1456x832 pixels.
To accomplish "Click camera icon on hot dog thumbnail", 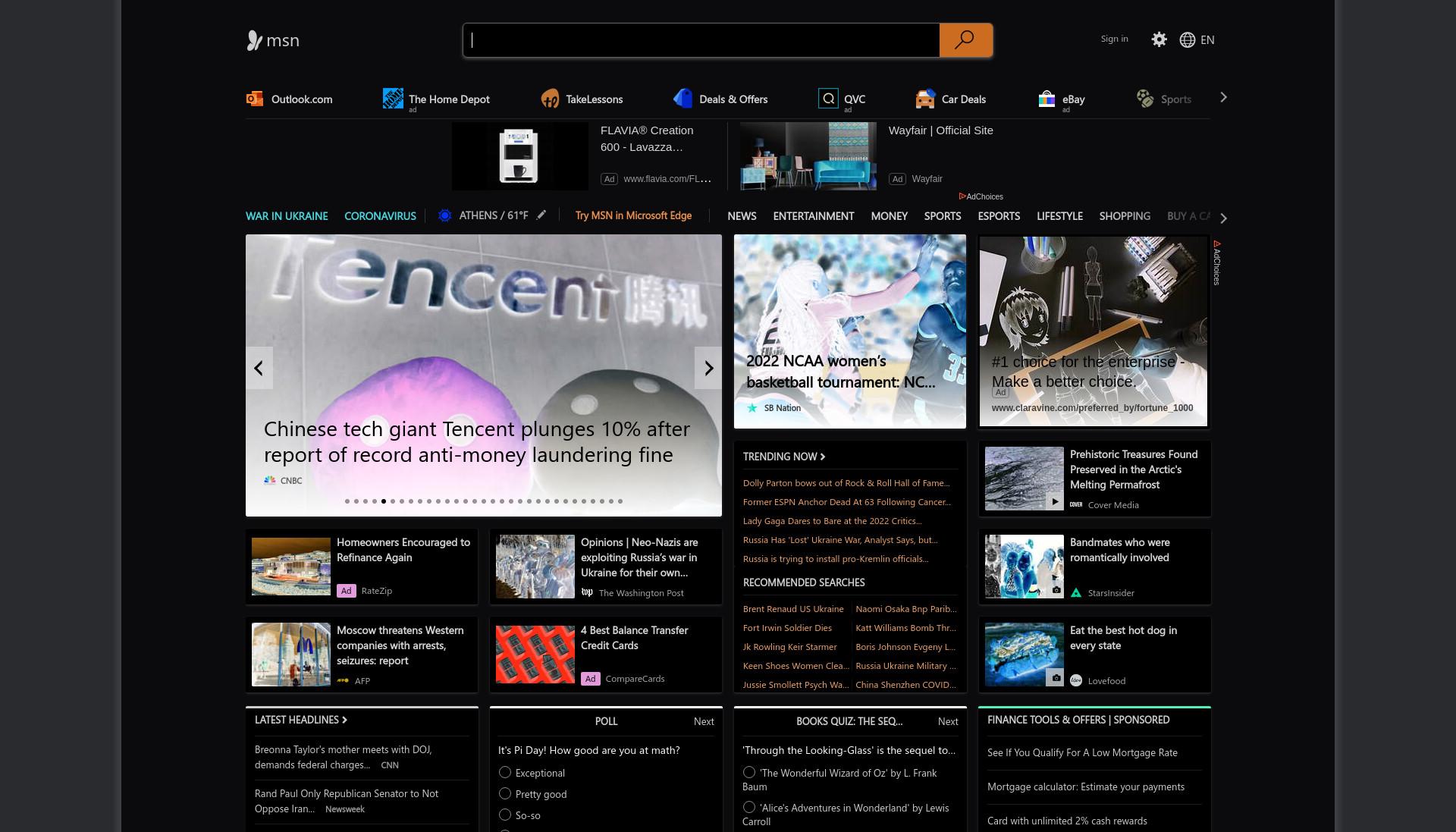I will click(x=1056, y=678).
